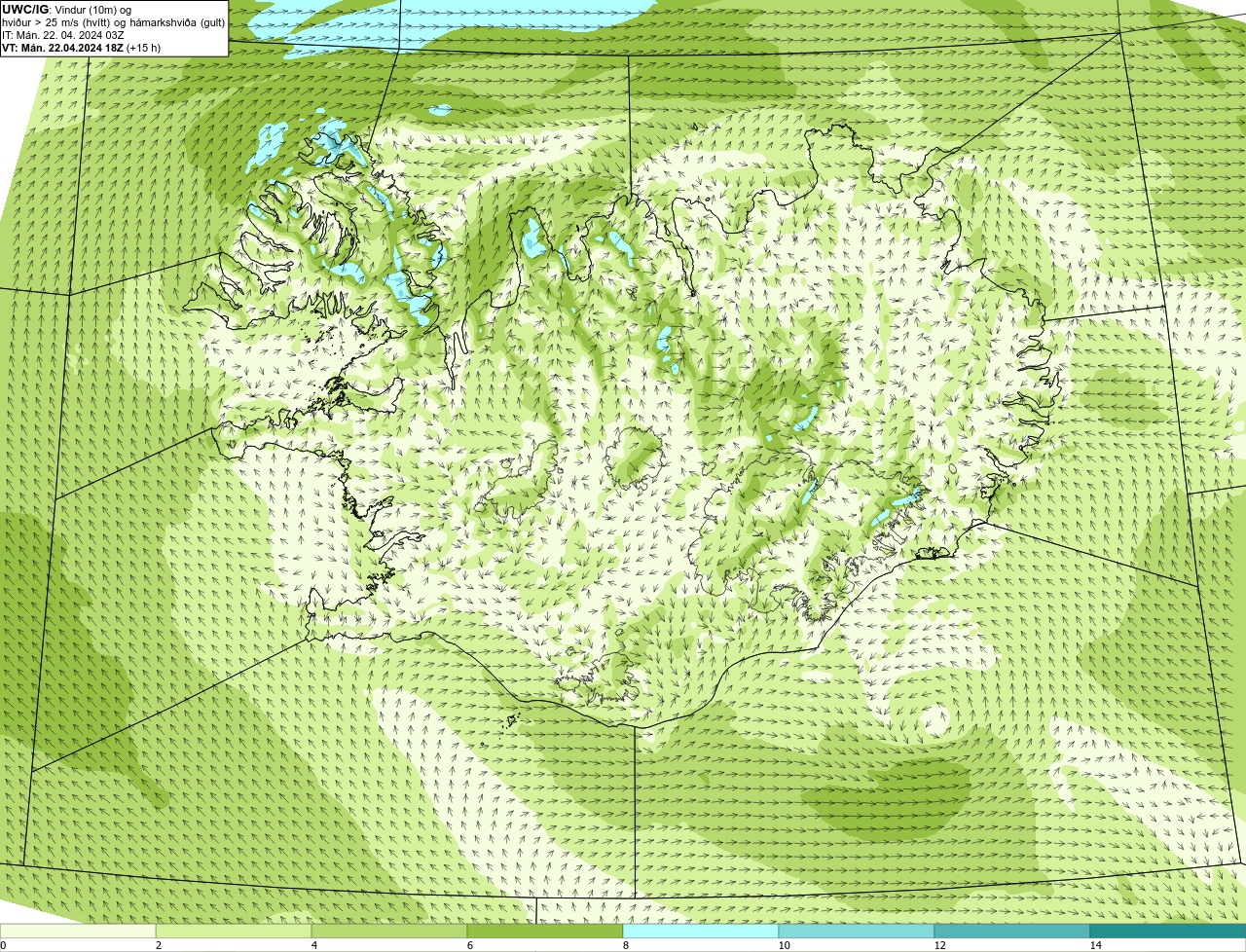Click the 'IT: Mán. 22. 04. 2024 03Z' line
Image resolution: width=1246 pixels, height=952 pixels.
(62, 34)
